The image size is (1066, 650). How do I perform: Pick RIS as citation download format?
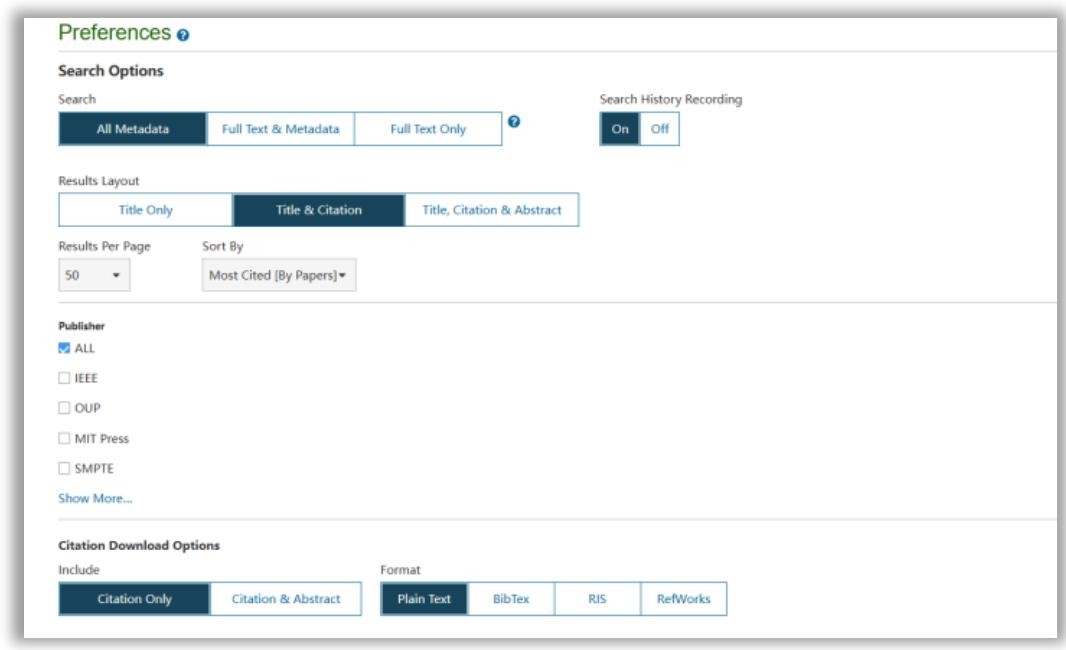[x=597, y=599]
